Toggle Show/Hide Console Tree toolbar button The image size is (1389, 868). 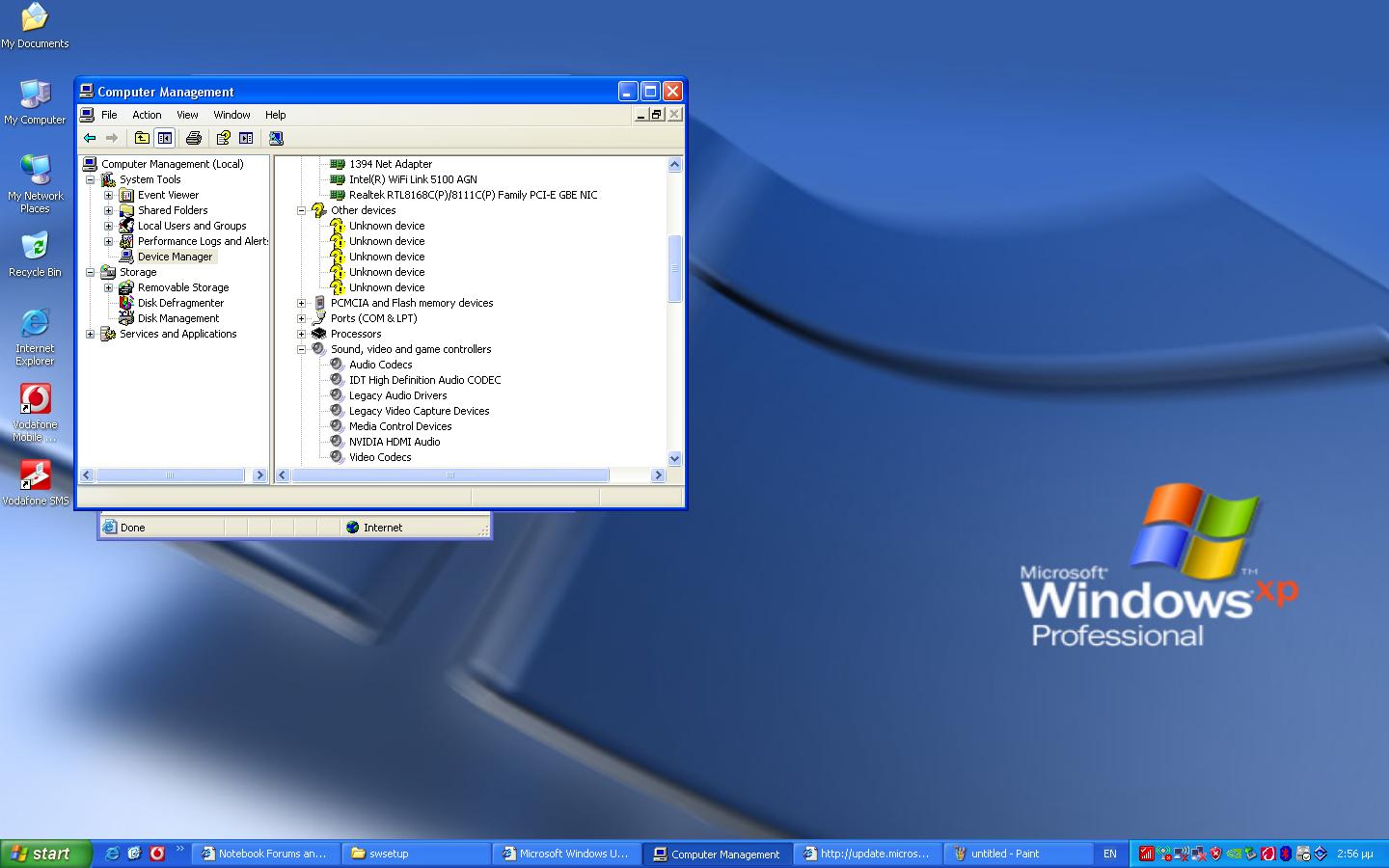point(165,138)
